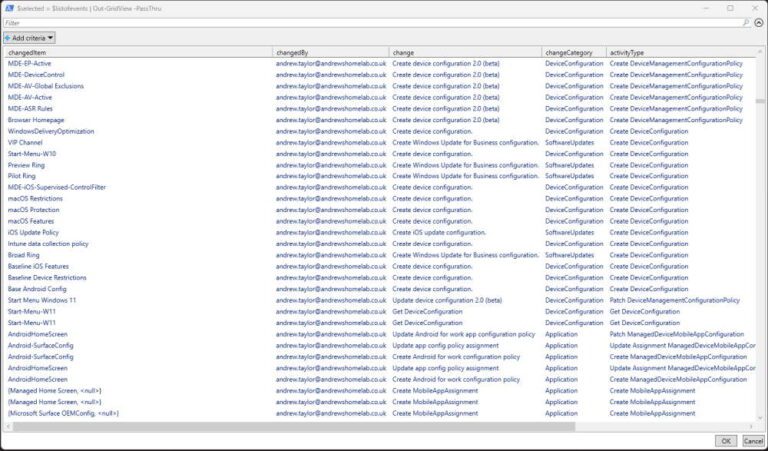The height and width of the screenshot is (451, 768).
Task: Click the vertical scrollbar track
Action: tap(761, 250)
